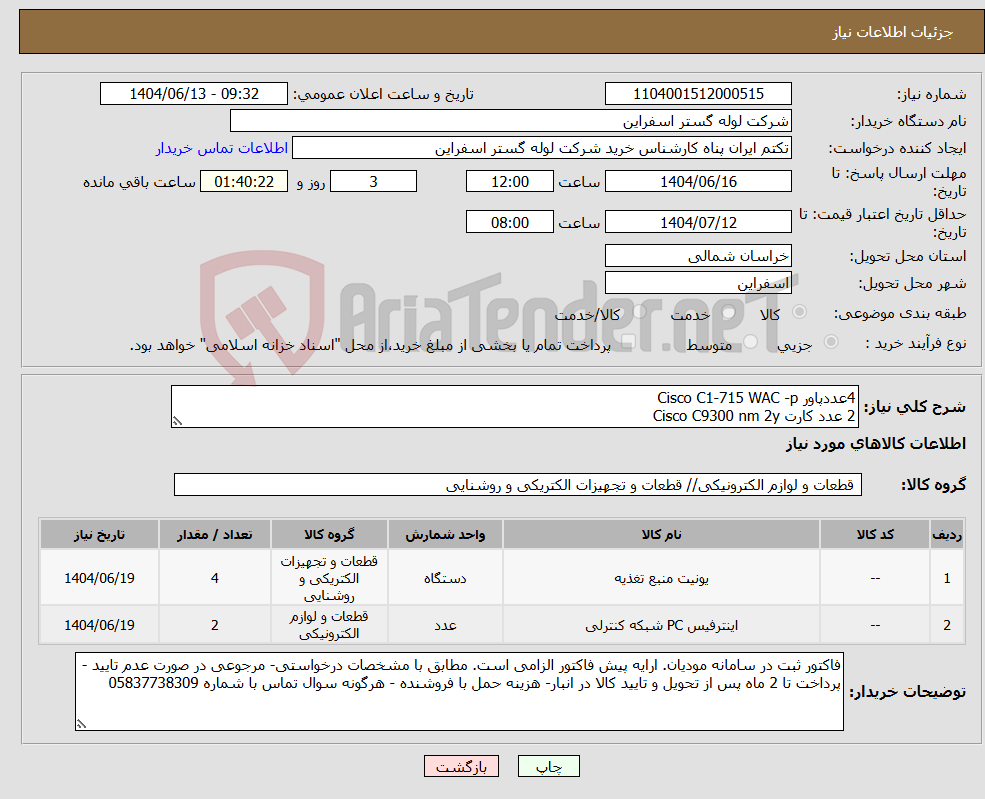
Task: Select the کالا/خدمت combined radio option
Action: coord(638,311)
